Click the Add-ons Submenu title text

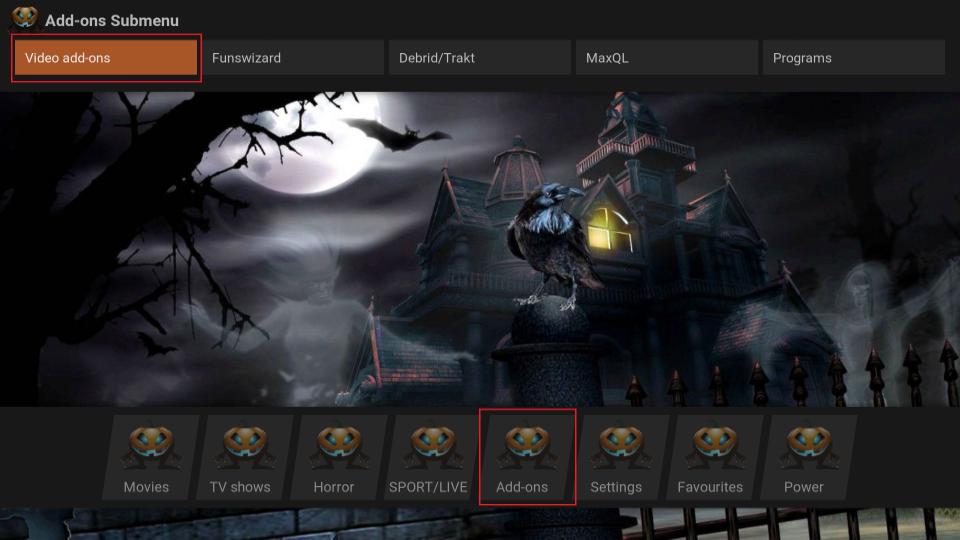(112, 21)
